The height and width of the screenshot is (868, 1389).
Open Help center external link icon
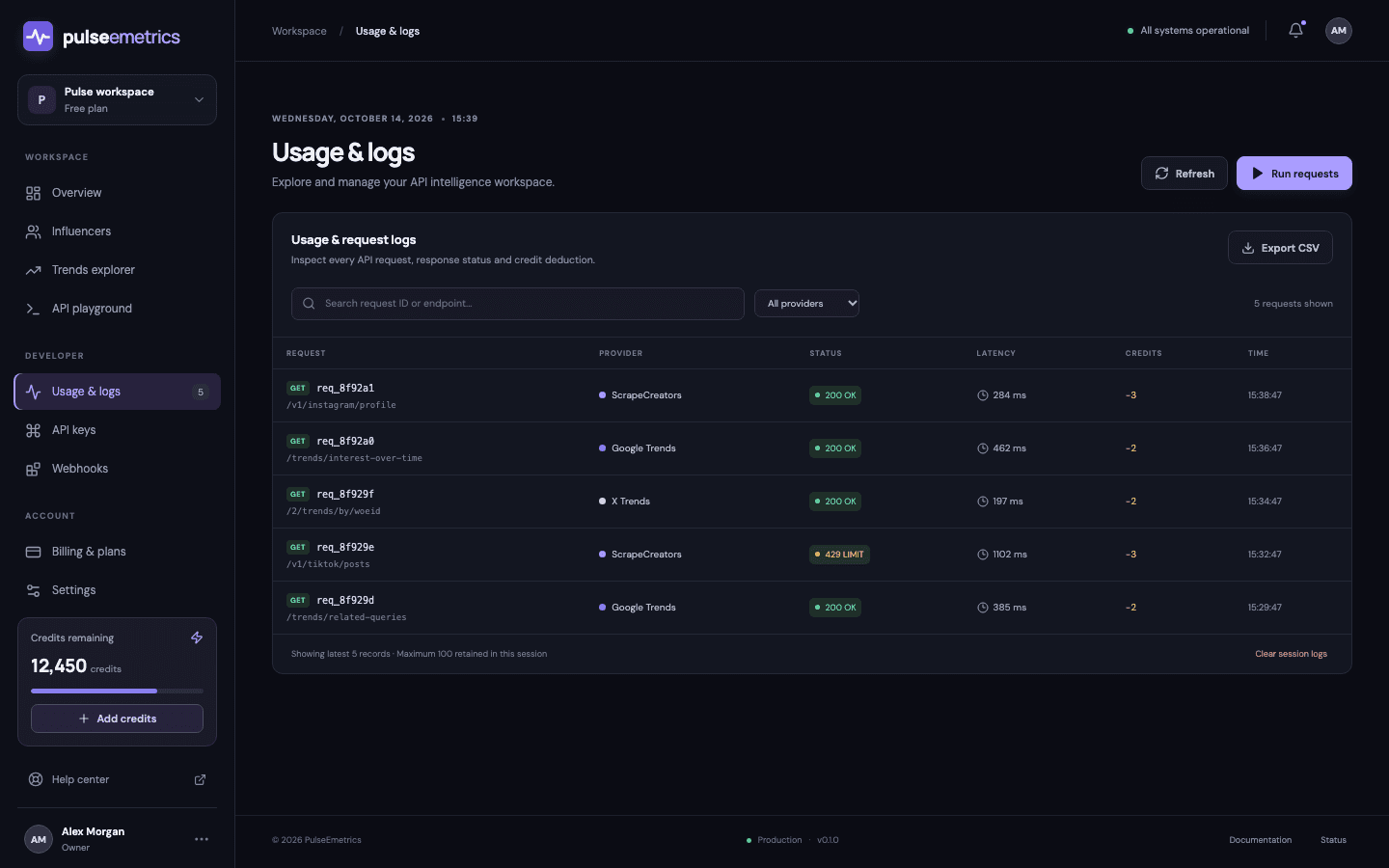[200, 779]
